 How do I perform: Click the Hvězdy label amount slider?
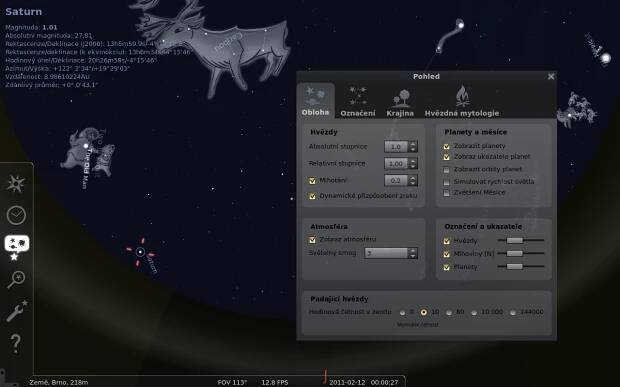tap(520, 240)
